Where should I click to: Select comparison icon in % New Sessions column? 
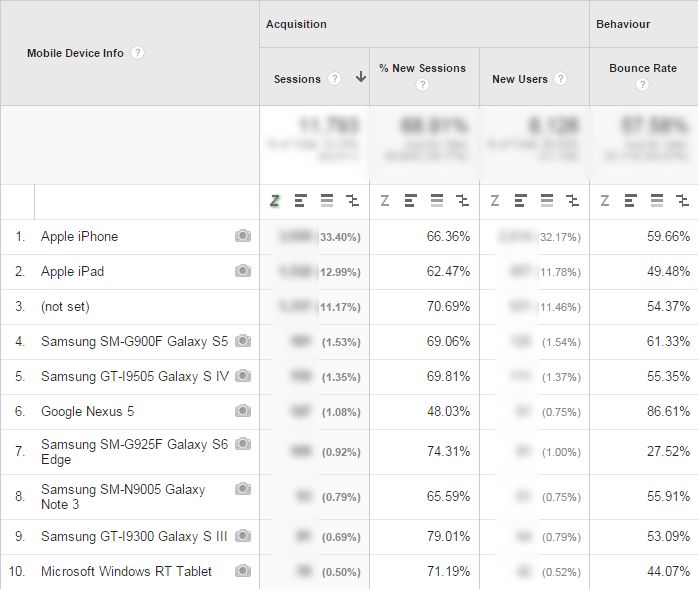463,201
